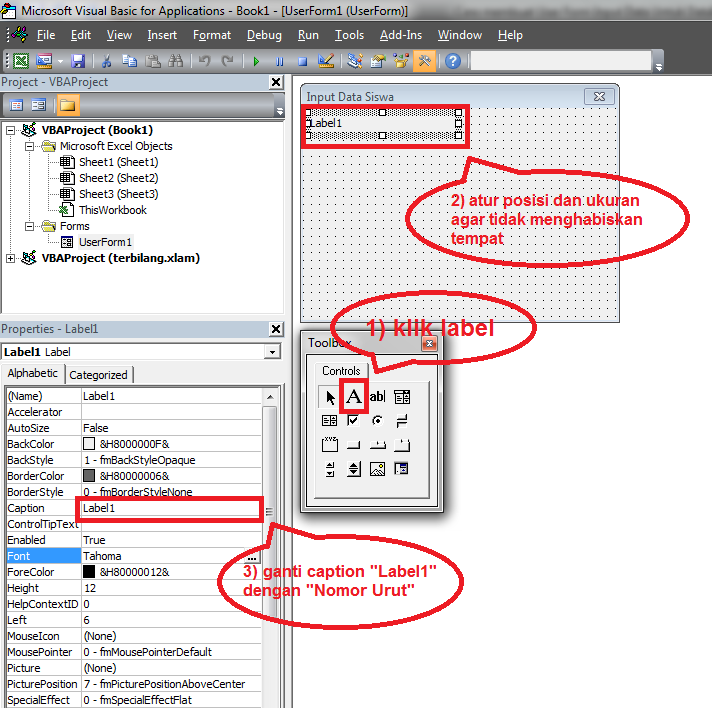Viewport: 712px width, 708px height.
Task: Collapse the Forms folder node
Action: click(x=29, y=226)
